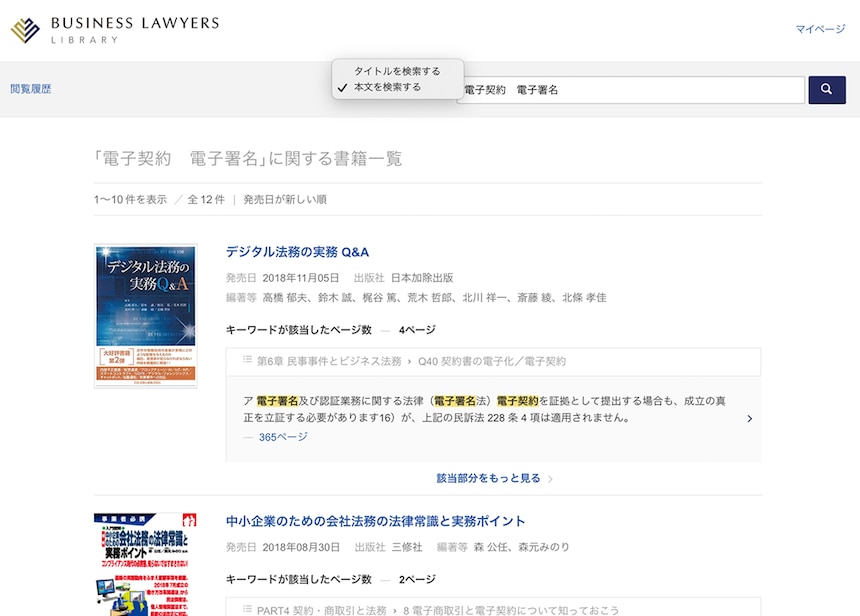The image size is (860, 616).
Task: Click the list icon beside 第6章 breadcrumb
Action: tap(246, 360)
